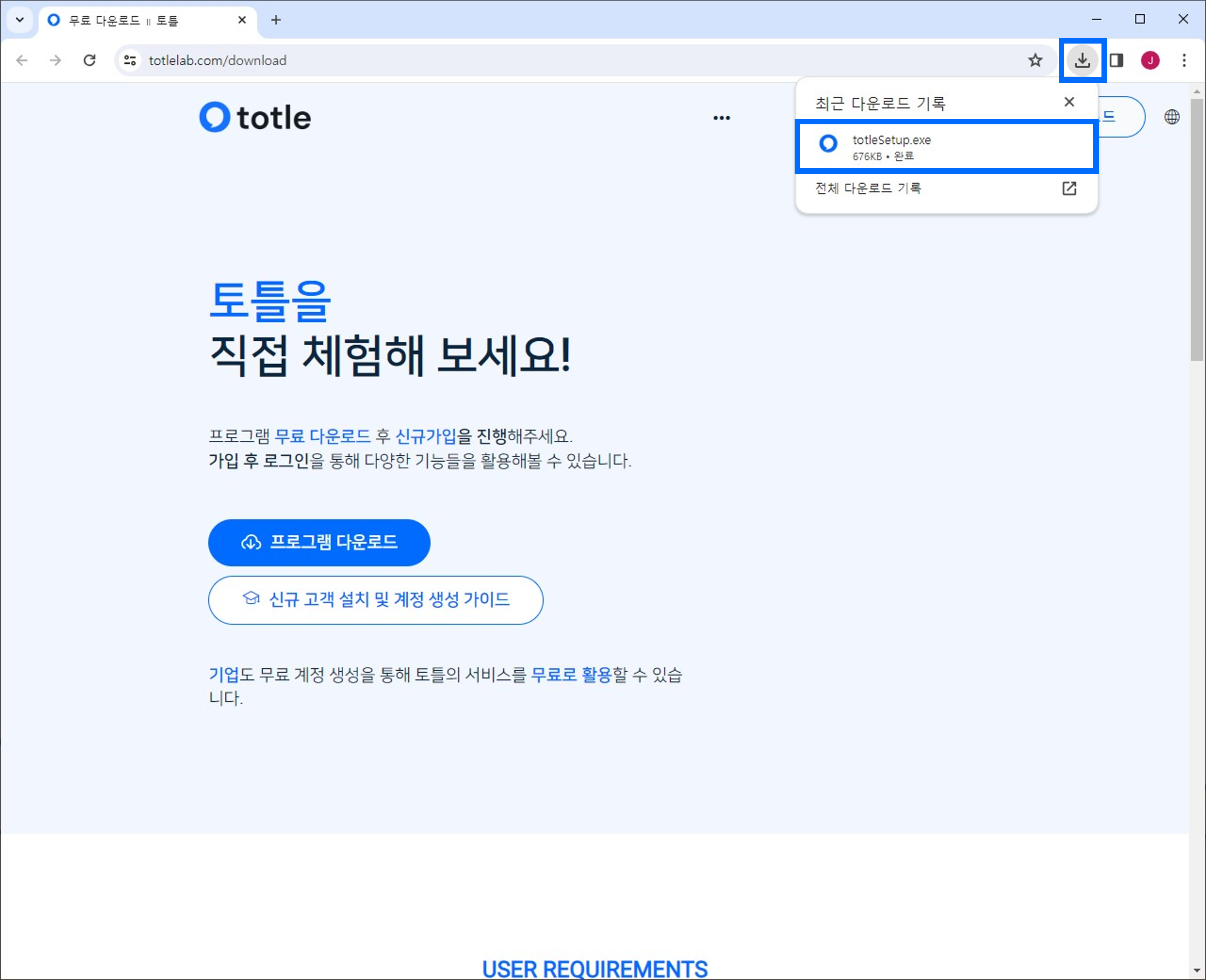Open Chrome three-dot menu
Screen dimensions: 1206x980
(1184, 61)
